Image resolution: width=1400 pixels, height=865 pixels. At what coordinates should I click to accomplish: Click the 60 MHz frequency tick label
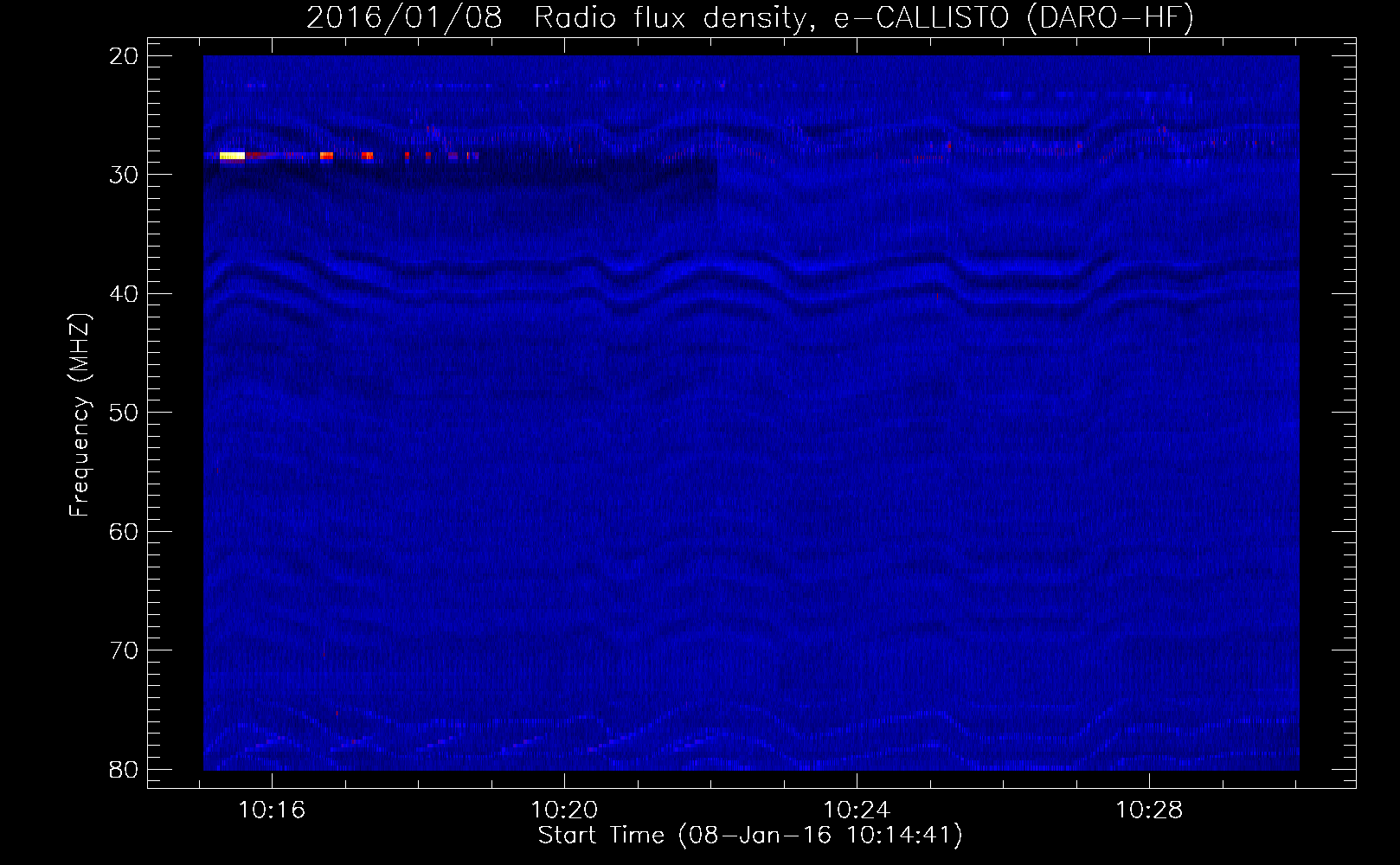[125, 531]
